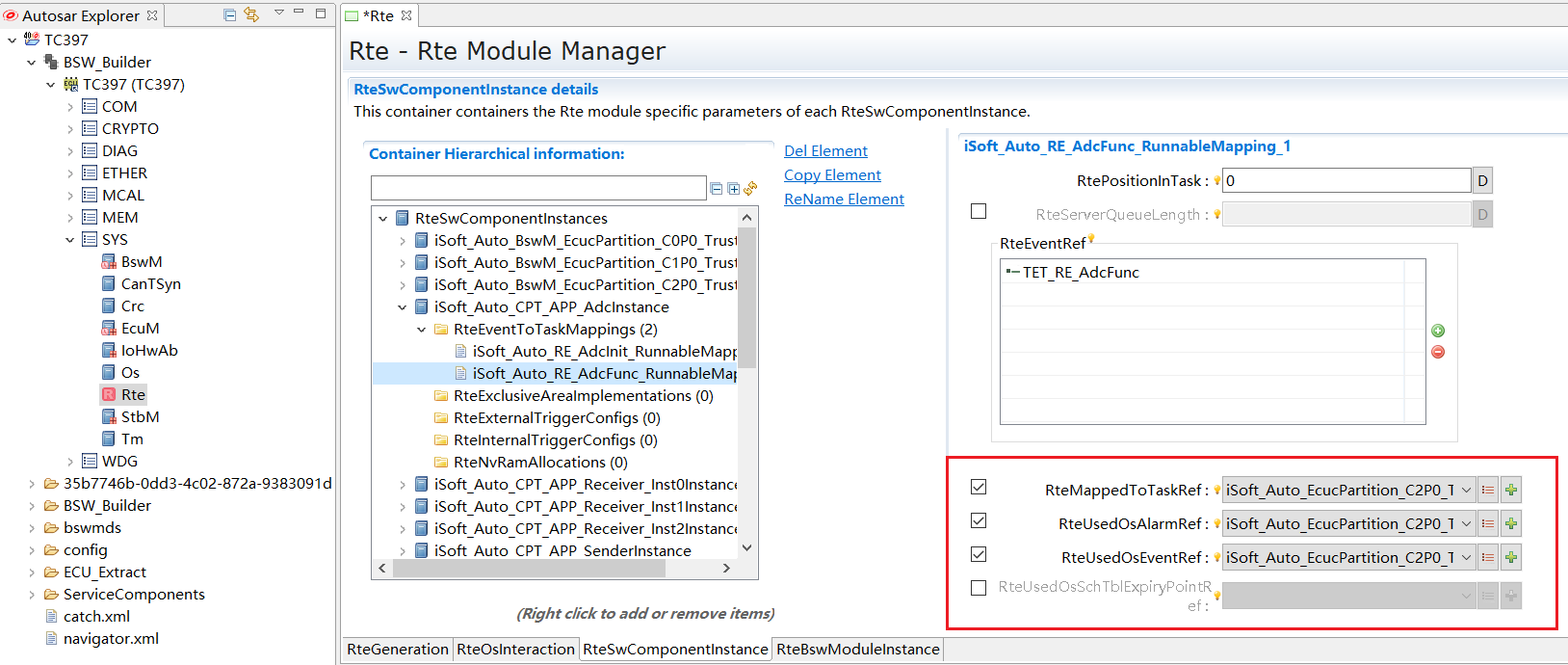This screenshot has width=1568, height=665.
Task: Toggle Link with Editor icon in Explorer
Action: (x=251, y=14)
